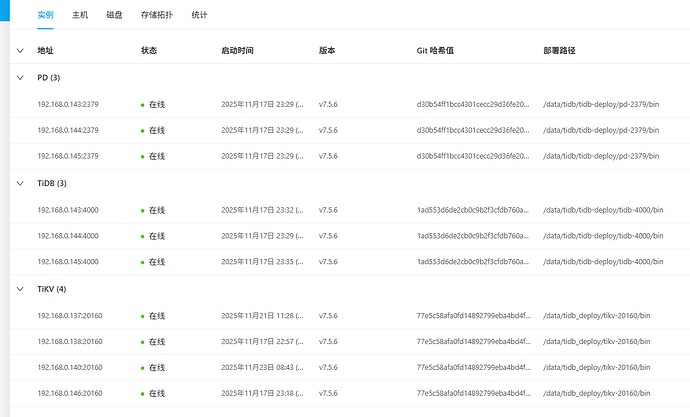Click start time of 192.168.0.138:20160
The height and width of the screenshot is (417, 690).
(x=262, y=341)
